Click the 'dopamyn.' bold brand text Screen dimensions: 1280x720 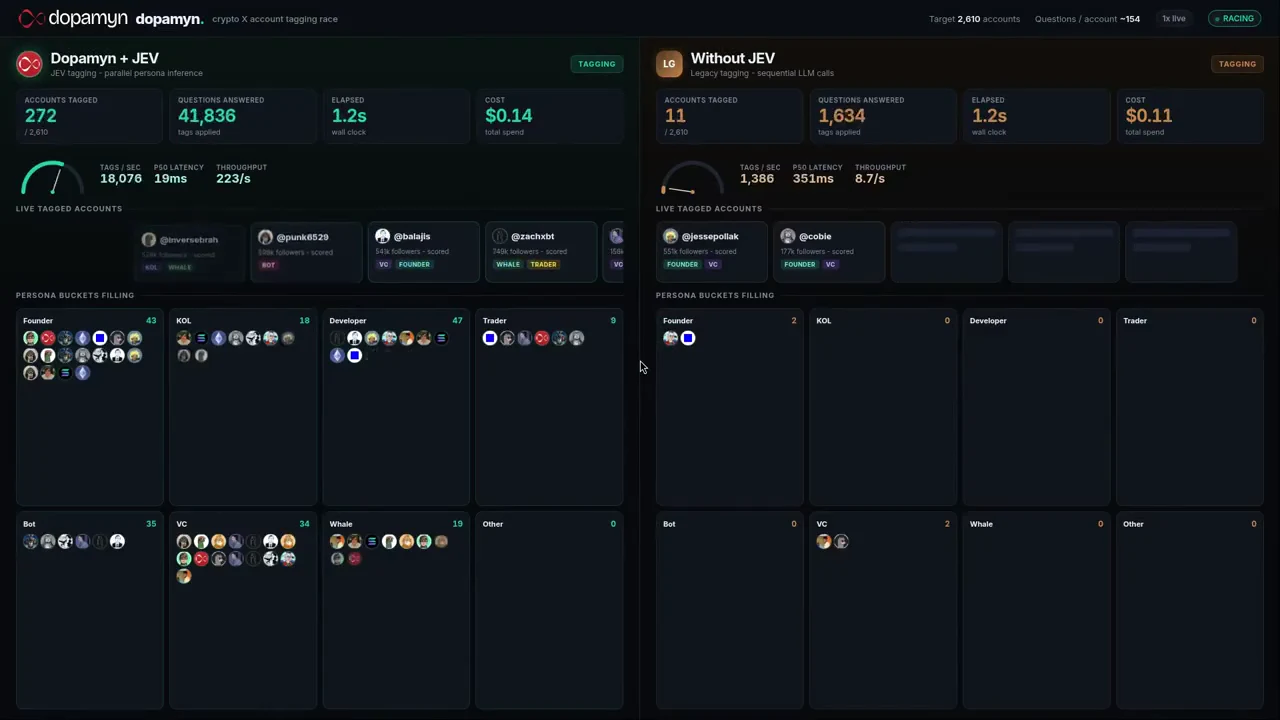[169, 19]
